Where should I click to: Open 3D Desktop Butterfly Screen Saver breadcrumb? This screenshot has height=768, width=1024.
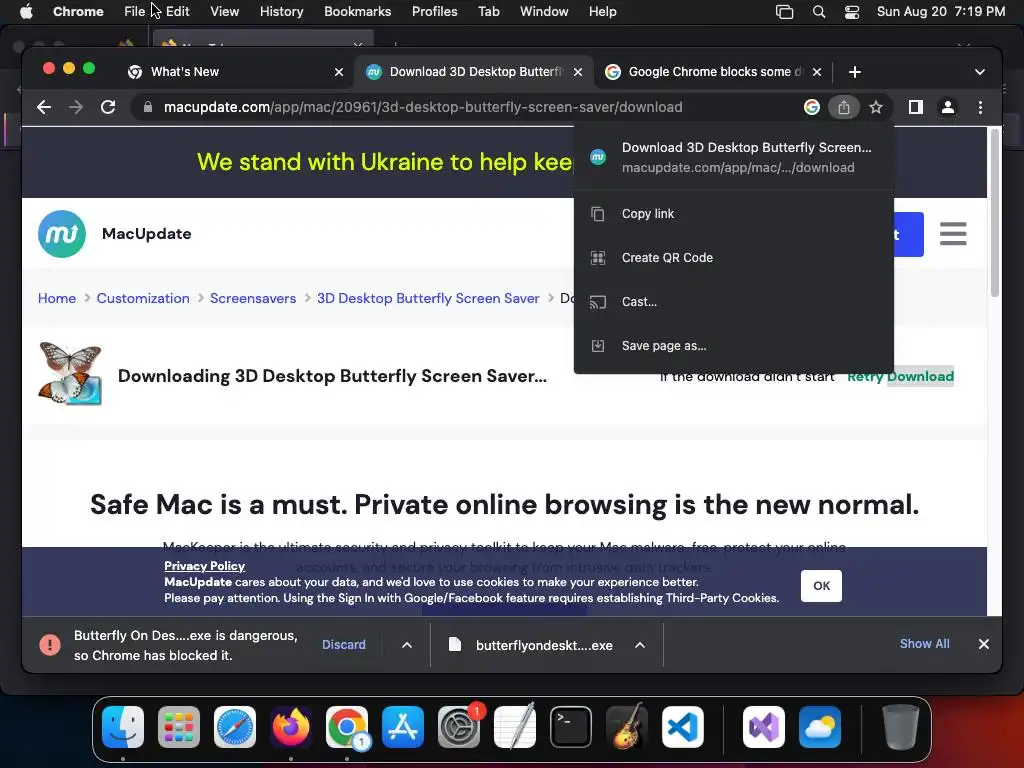428,298
